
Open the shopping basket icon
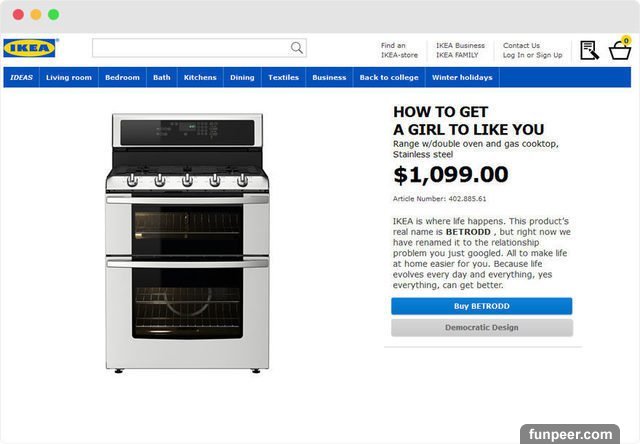coord(620,49)
